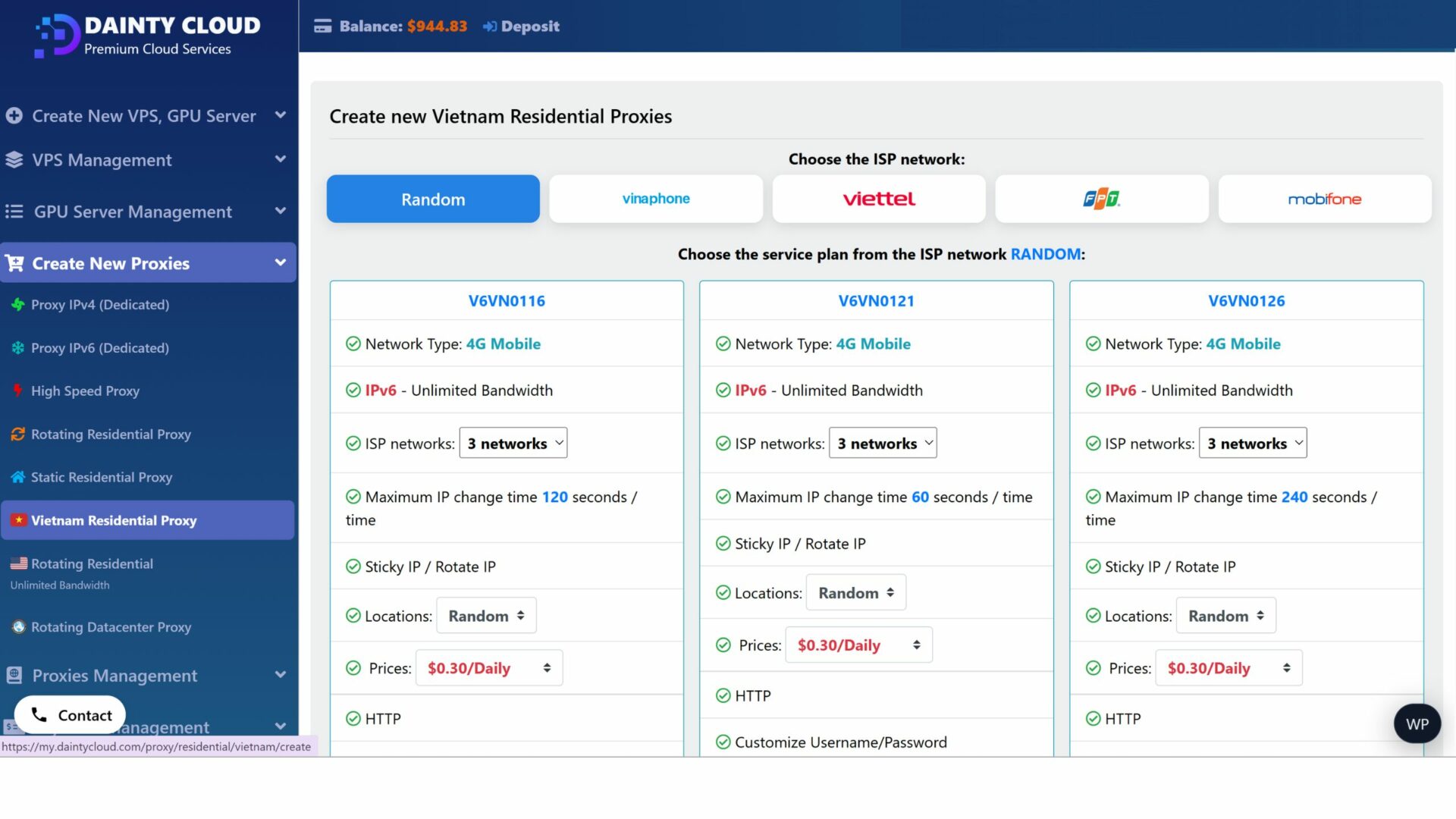
Task: Click the V6VN0121 plan title
Action: coord(877,301)
